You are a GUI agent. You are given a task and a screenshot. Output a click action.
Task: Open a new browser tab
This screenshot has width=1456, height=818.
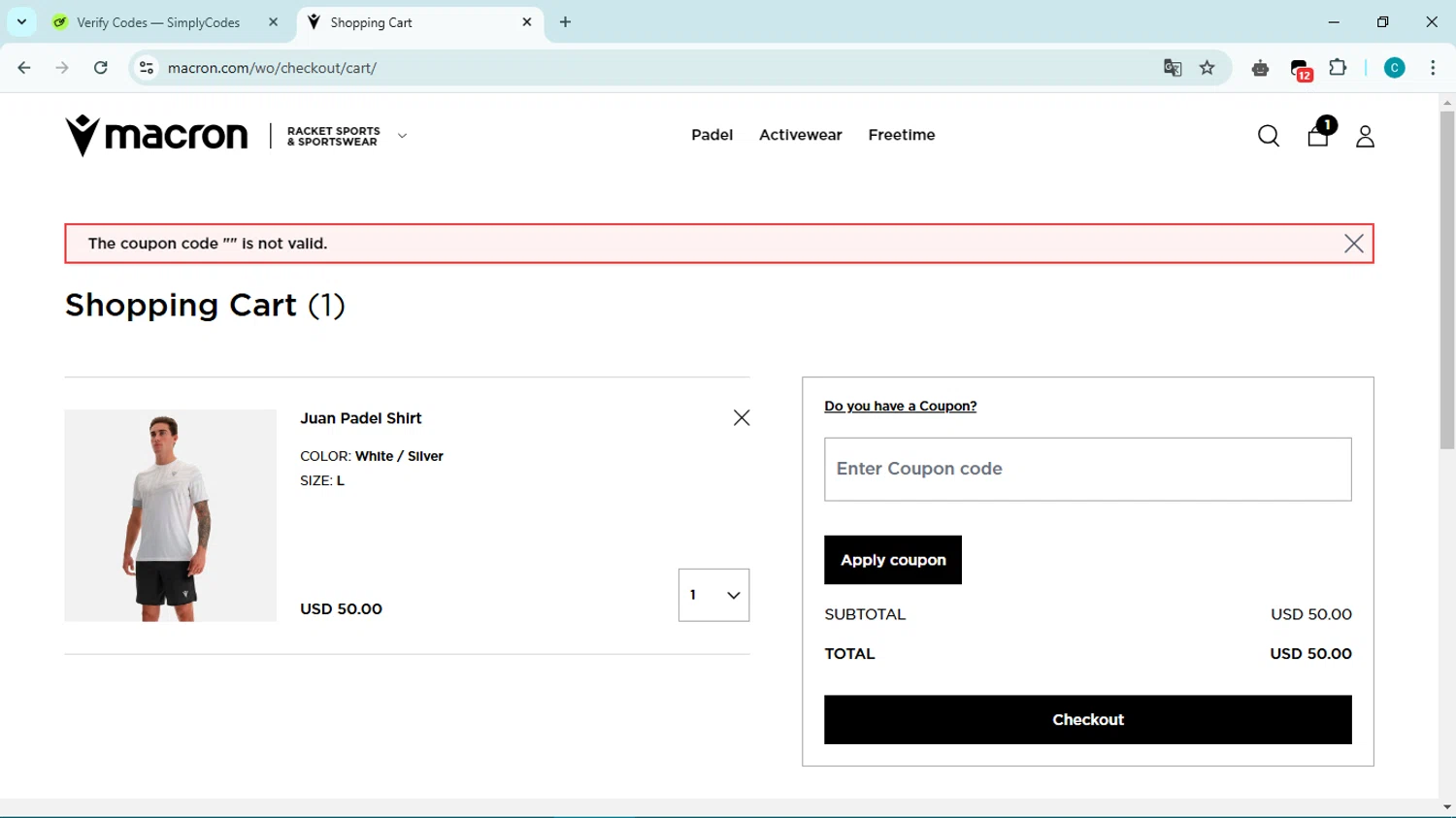coord(565,22)
